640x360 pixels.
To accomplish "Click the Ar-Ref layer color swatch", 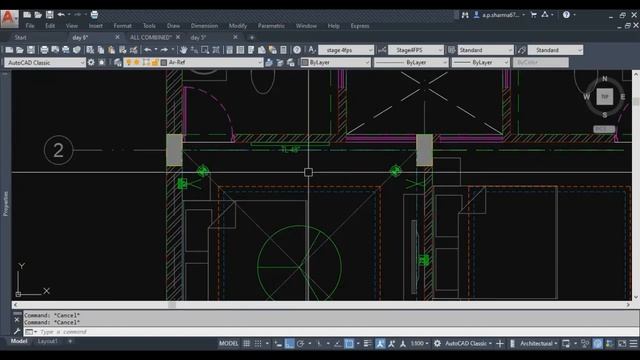I will click(164, 62).
